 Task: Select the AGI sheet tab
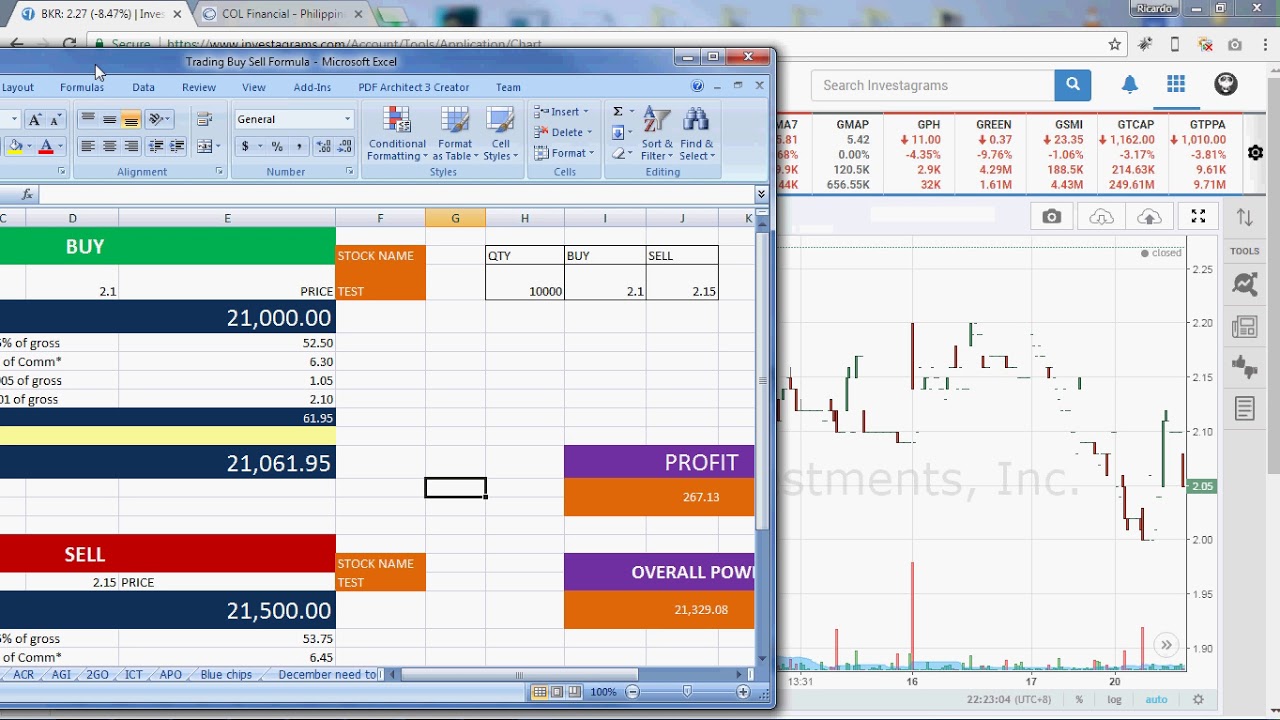coord(62,675)
